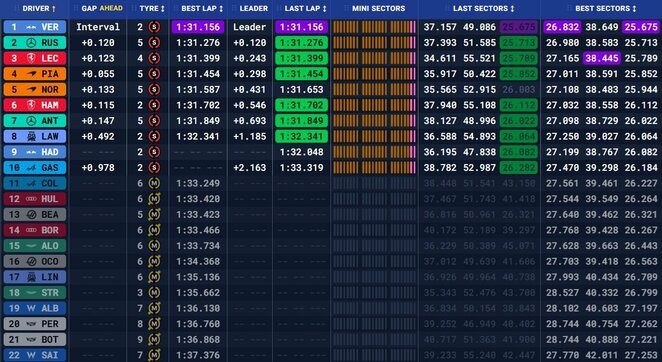662x362 pixels.
Task: Select the 3 LEC driver badge
Action: [35, 58]
